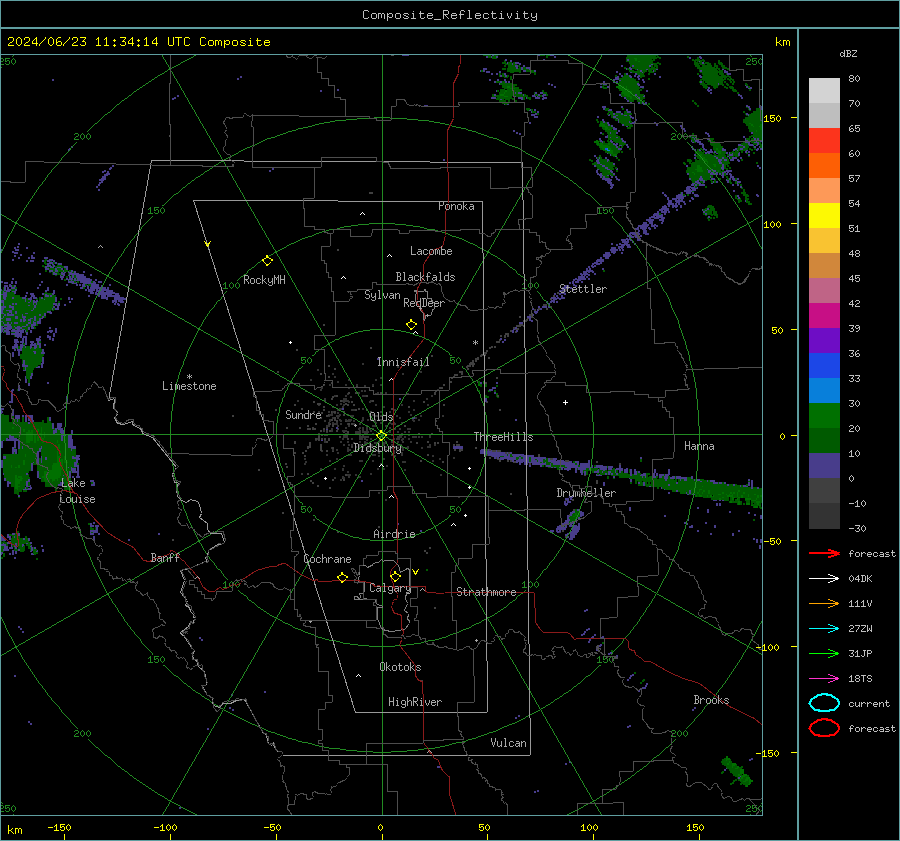Click the Okotoks city label
Image resolution: width=900 pixels, height=841 pixels.
pos(400,667)
